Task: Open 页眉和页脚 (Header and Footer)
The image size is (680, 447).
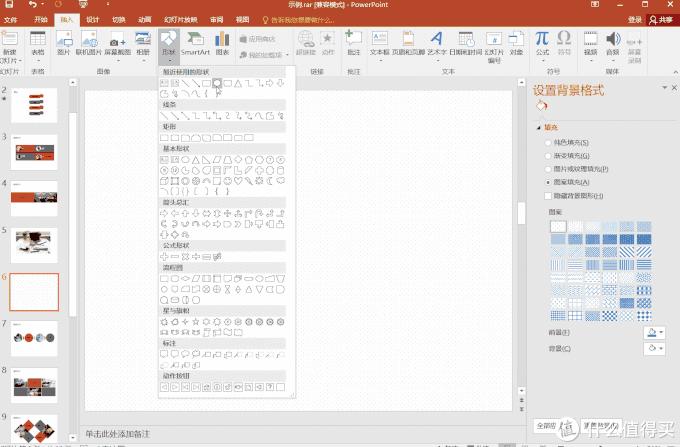Action: [408, 44]
